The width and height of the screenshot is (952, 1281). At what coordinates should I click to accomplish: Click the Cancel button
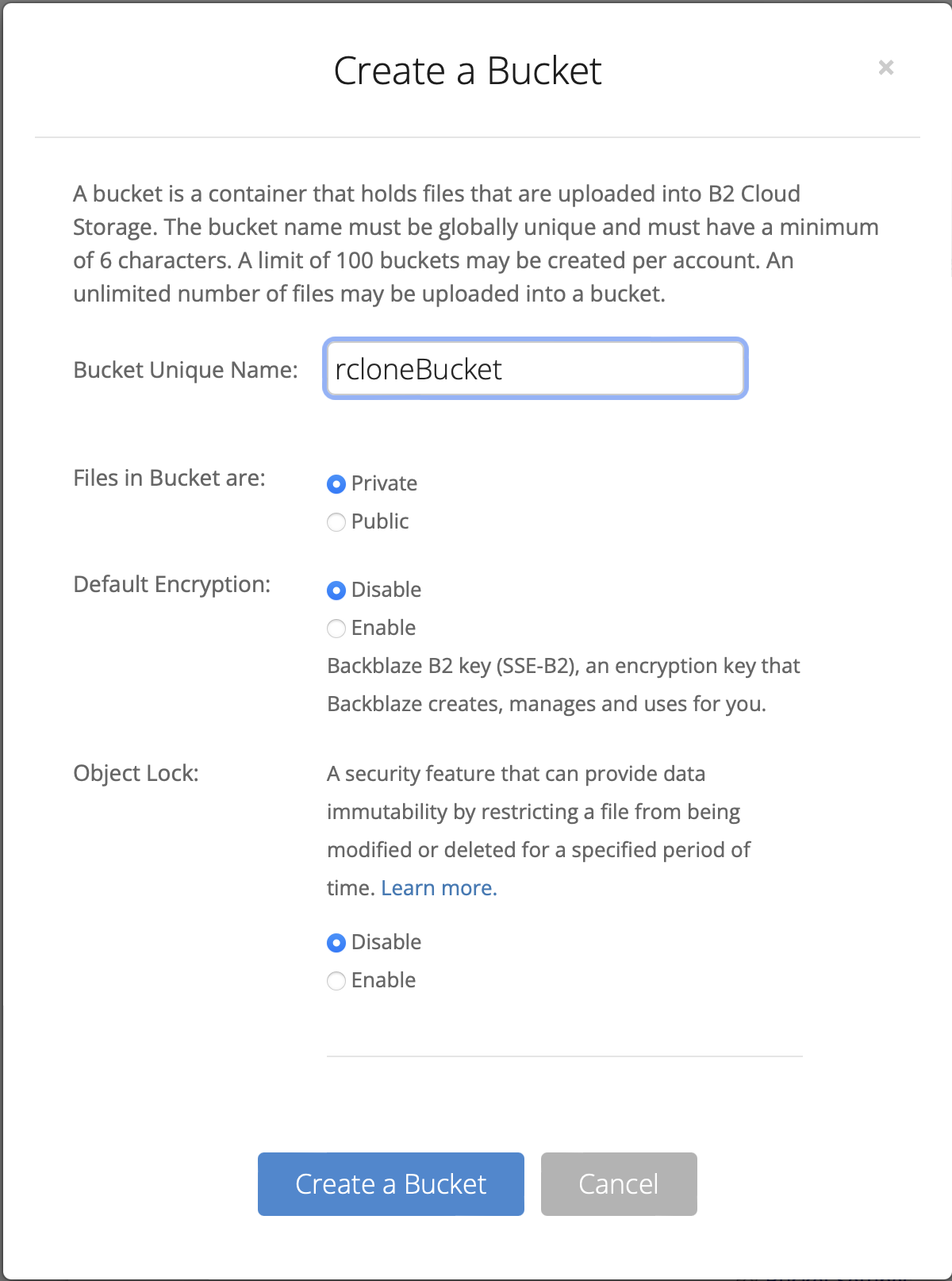click(x=619, y=1184)
